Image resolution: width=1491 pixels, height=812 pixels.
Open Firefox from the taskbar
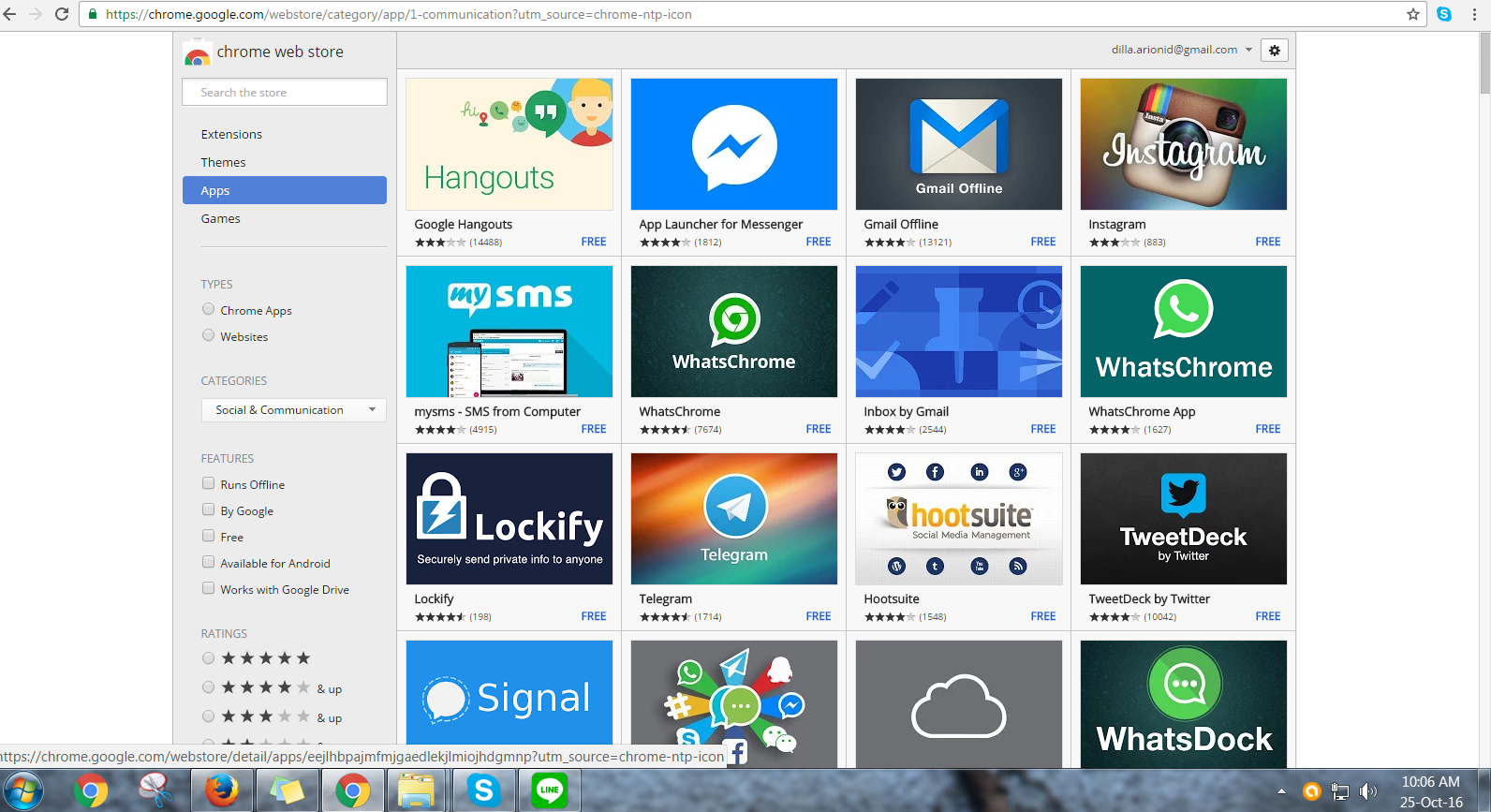coord(221,791)
